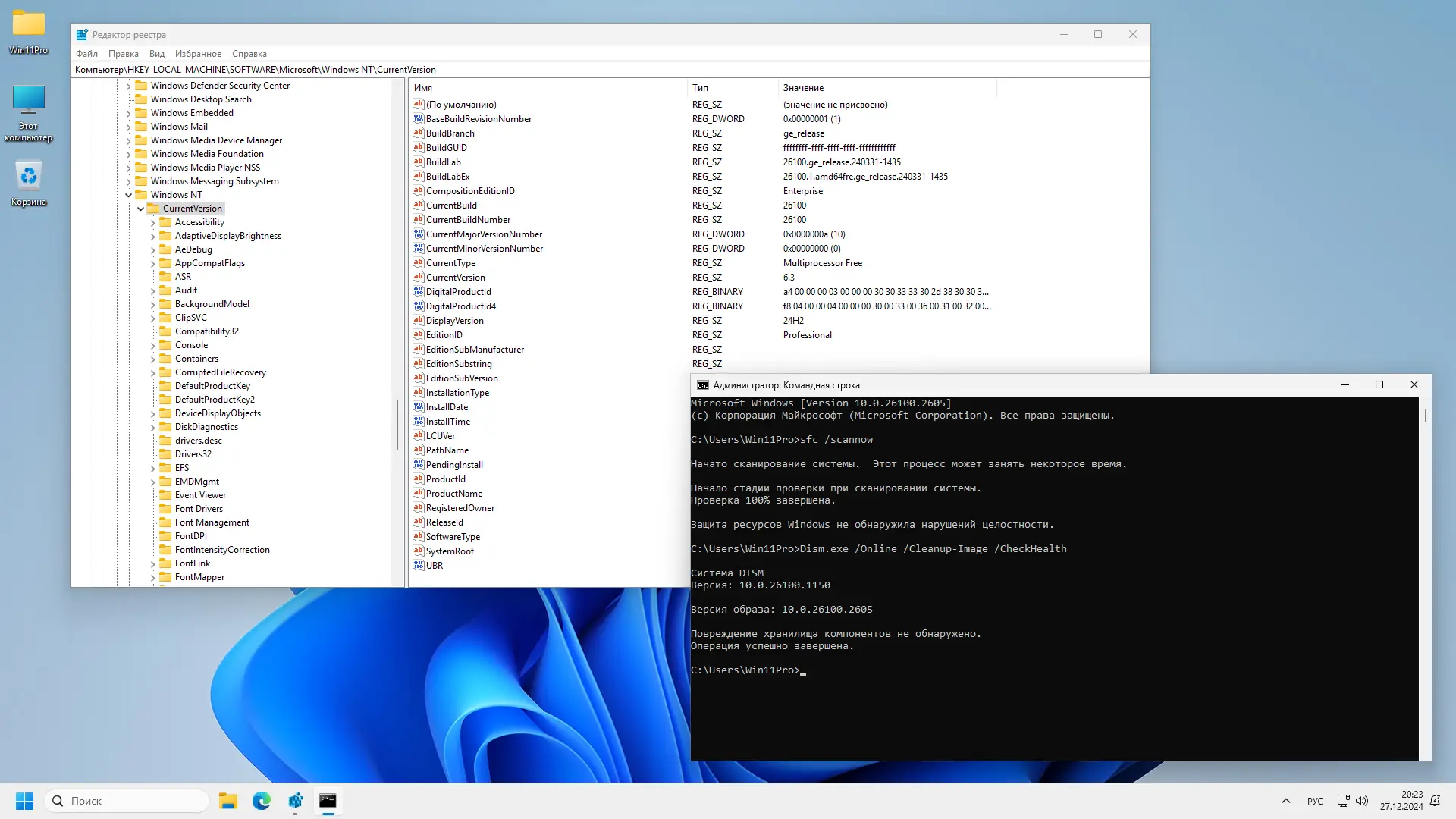
Task: Show hidden tray icons chevron
Action: (1286, 801)
